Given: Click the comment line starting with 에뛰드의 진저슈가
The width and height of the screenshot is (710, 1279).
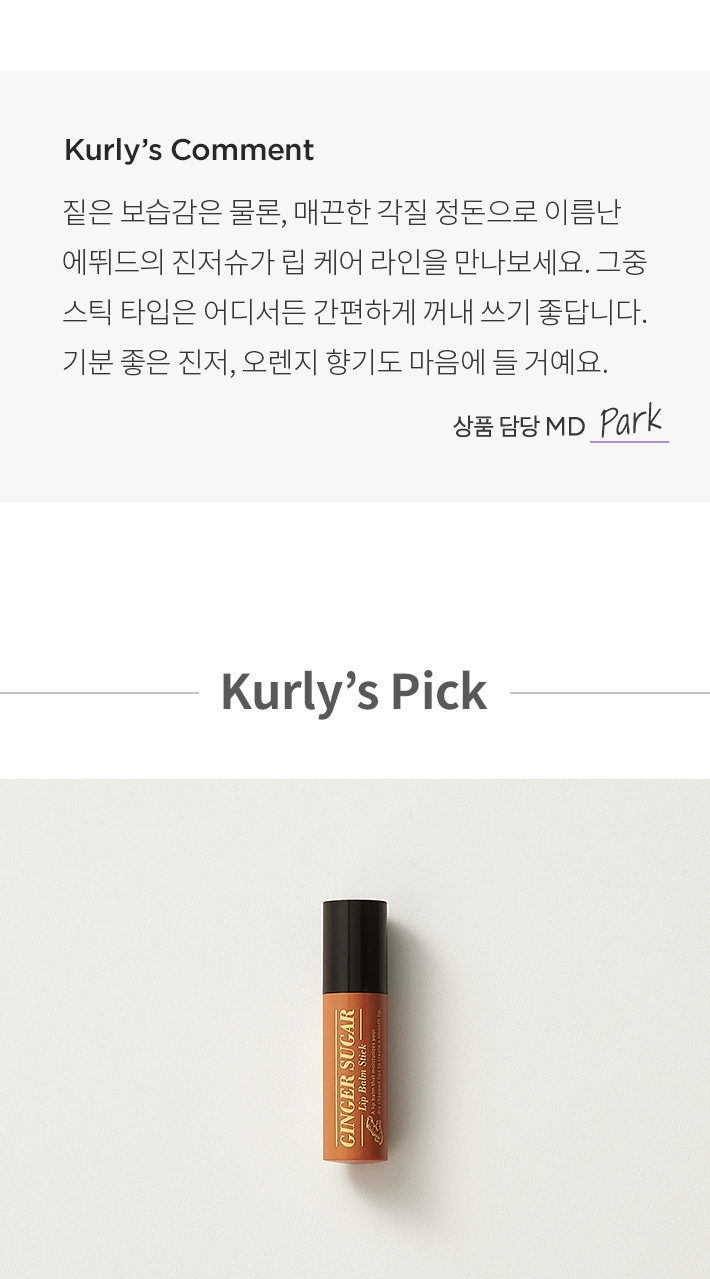Looking at the screenshot, I should (354, 262).
